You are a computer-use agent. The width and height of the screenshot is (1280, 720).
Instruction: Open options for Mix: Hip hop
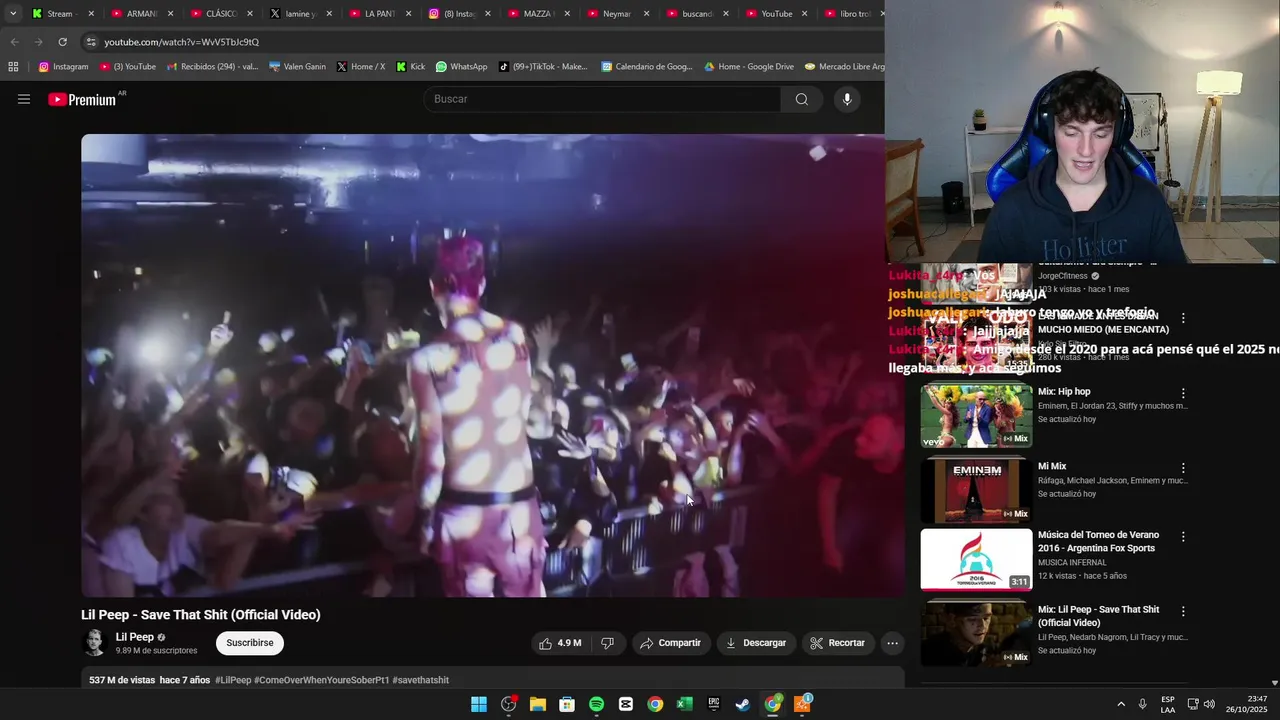point(1183,393)
